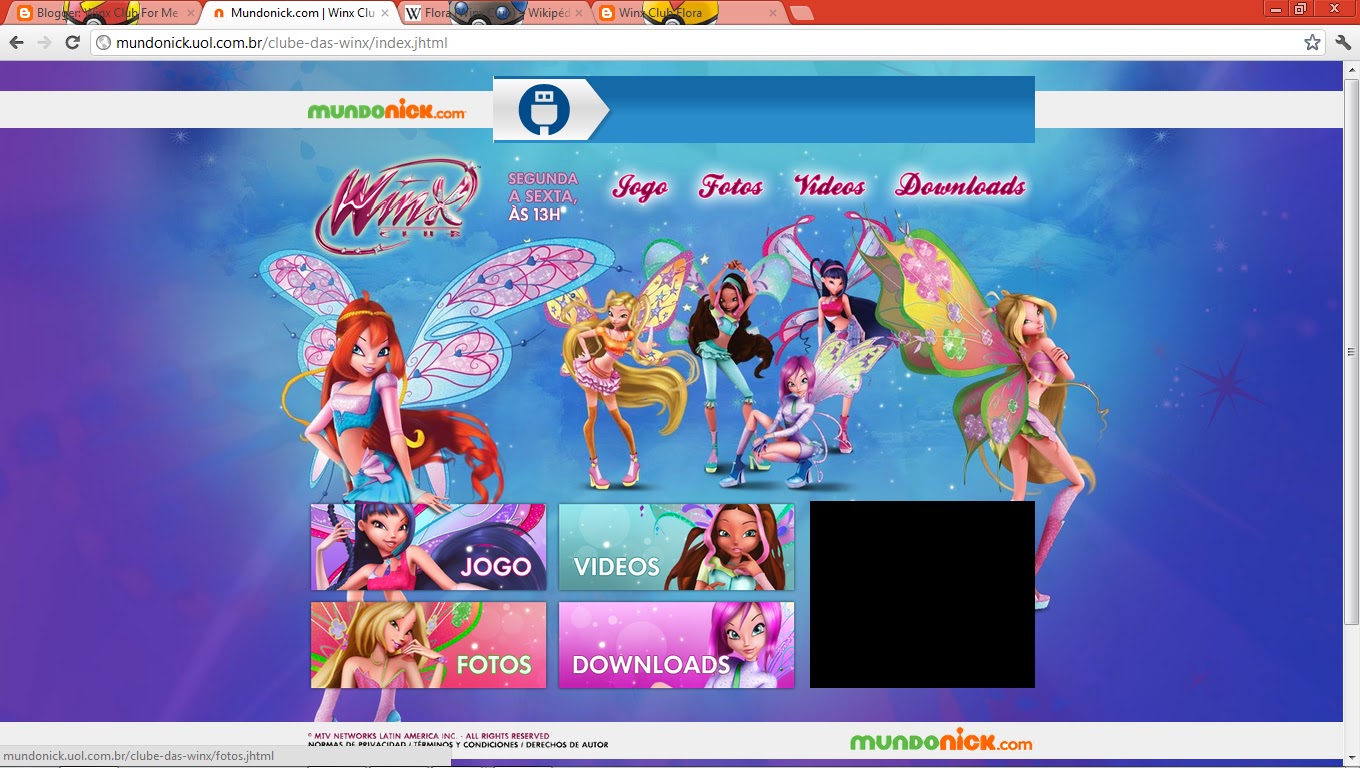1360x768 pixels.
Task: Bookmark this page with the star icon
Action: 1312,43
